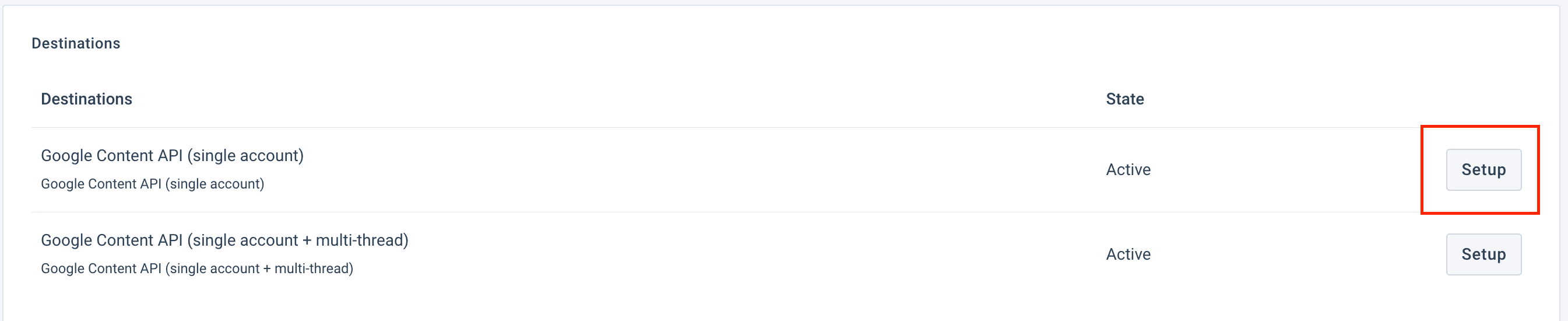The image size is (1568, 321).
Task: Click the Active state of the multi-thread destination
Action: click(1128, 254)
